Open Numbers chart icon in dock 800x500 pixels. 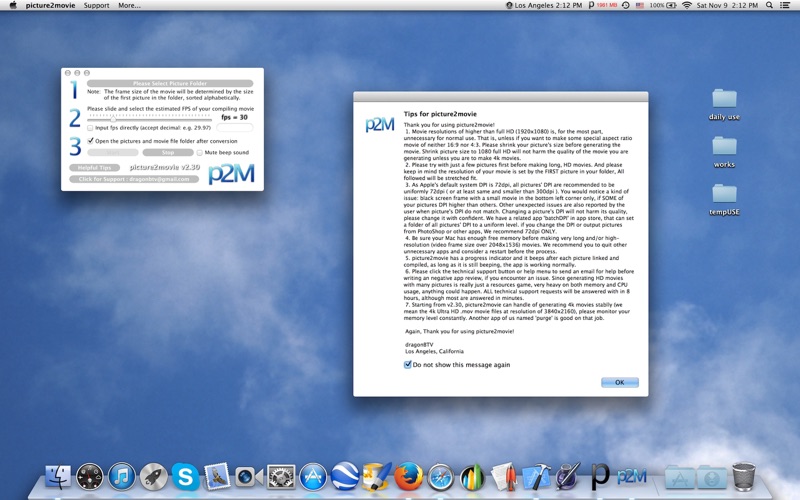point(472,477)
